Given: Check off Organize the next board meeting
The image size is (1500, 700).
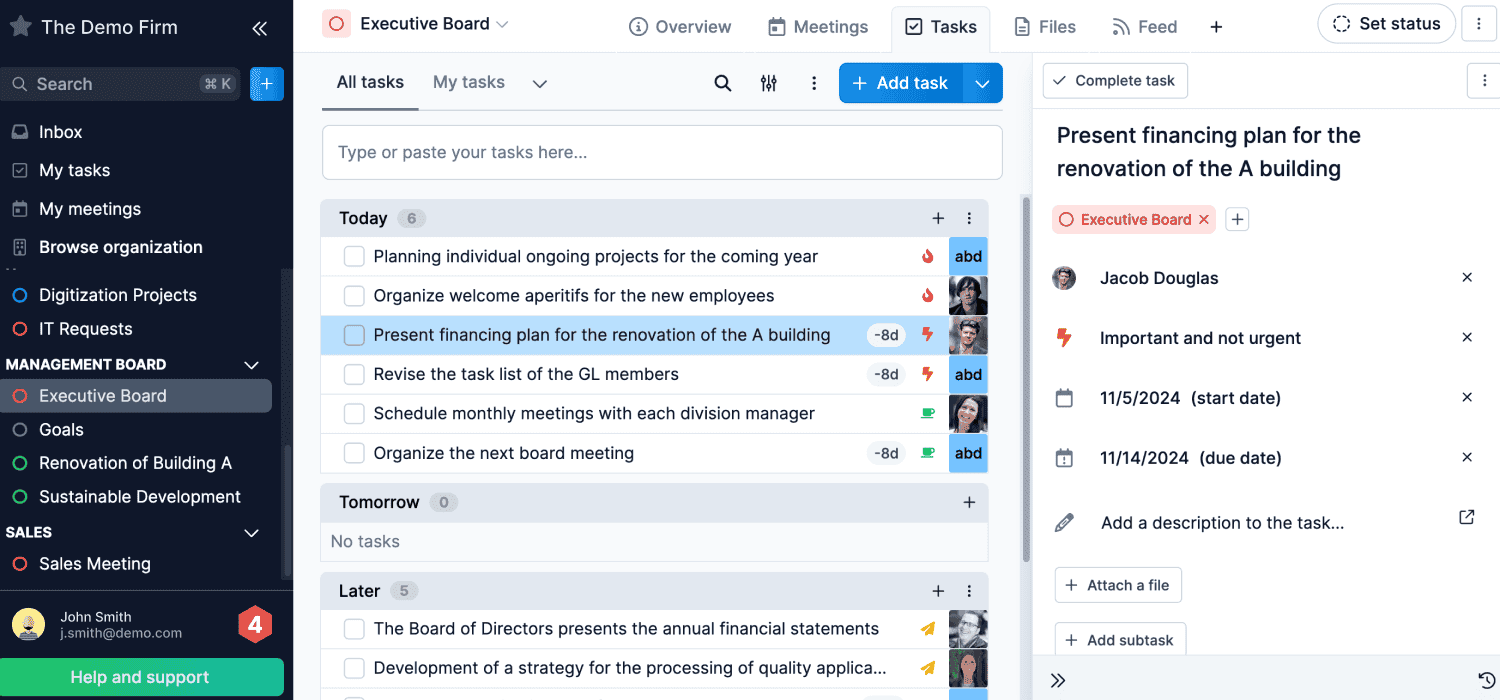Looking at the screenshot, I should [x=354, y=453].
